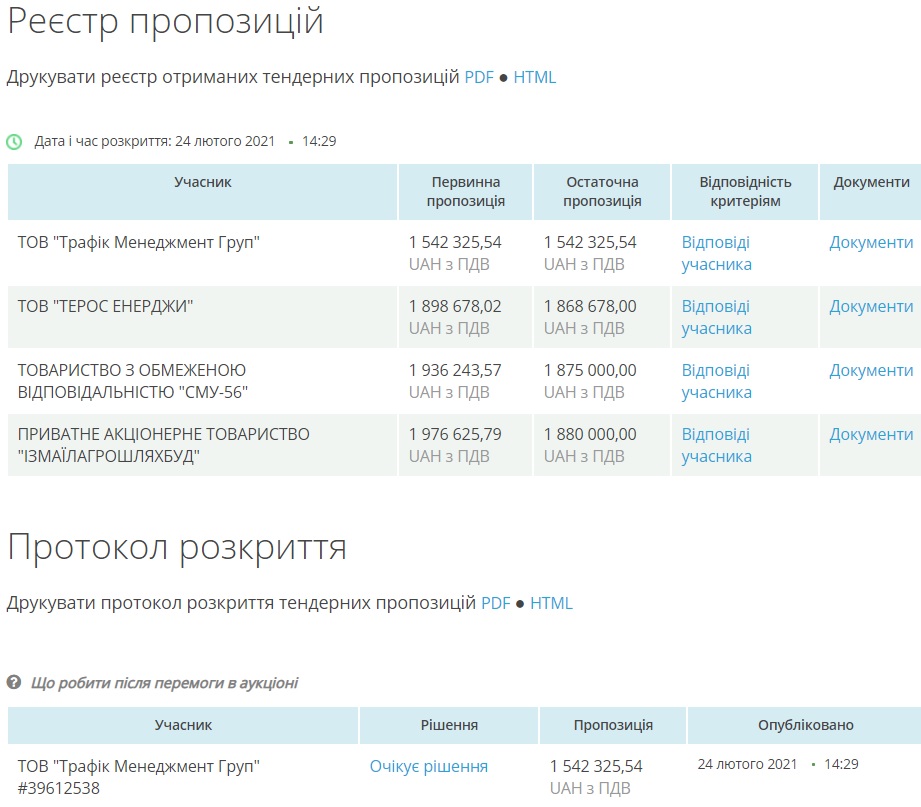Click 'Що робити після перемоги в аукціоні' help text
Image resolution: width=921 pixels, height=807 pixels.
pos(164,683)
